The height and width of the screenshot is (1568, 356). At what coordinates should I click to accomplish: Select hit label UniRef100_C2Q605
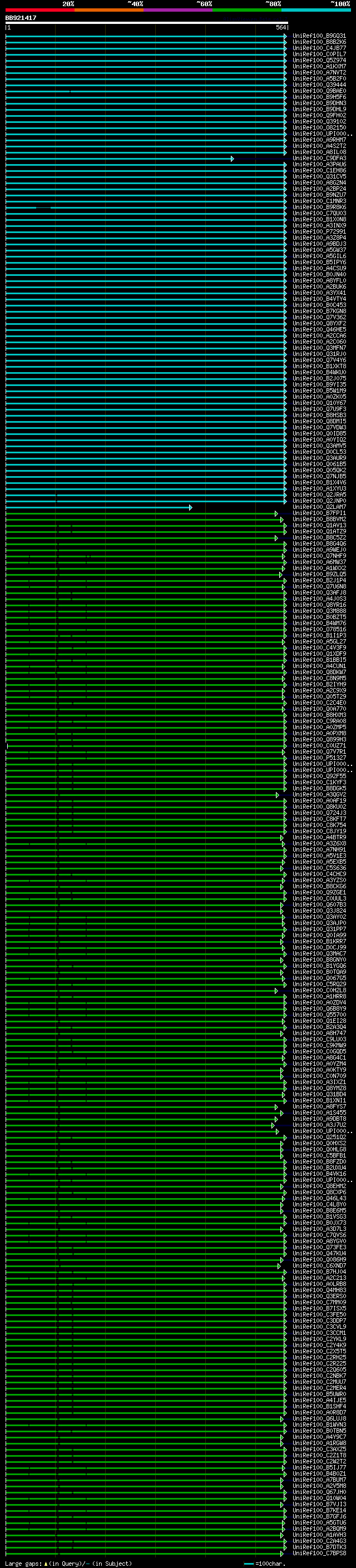(x=319, y=1369)
